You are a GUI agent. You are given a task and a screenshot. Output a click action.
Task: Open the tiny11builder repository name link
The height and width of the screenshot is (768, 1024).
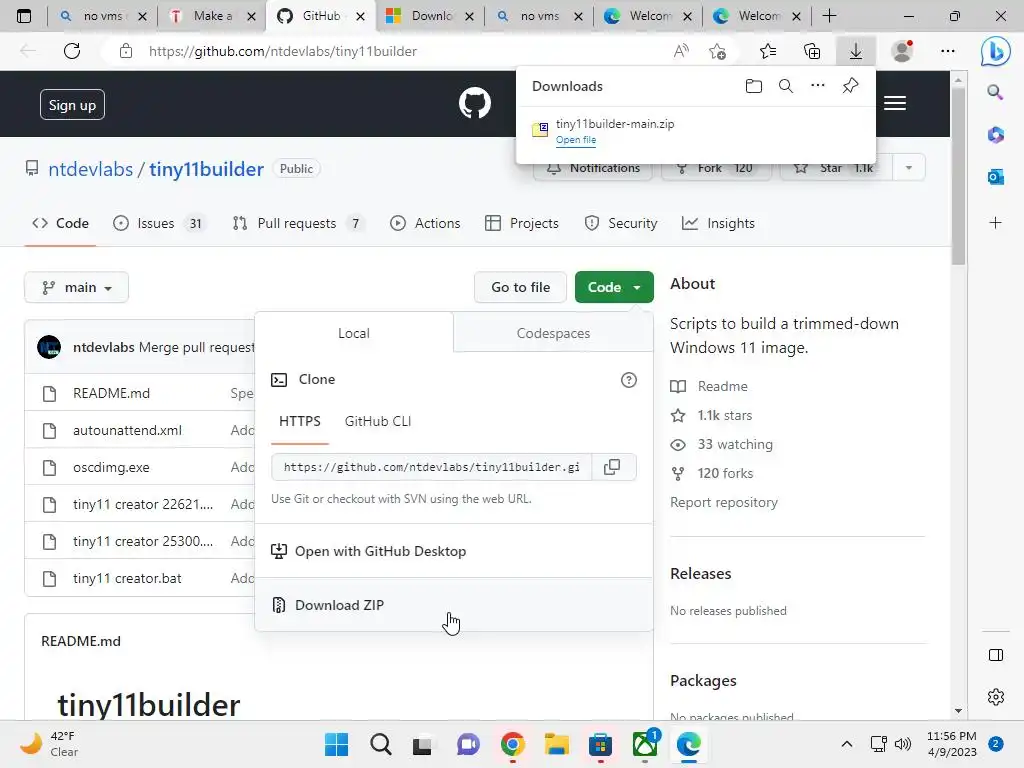[206, 169]
